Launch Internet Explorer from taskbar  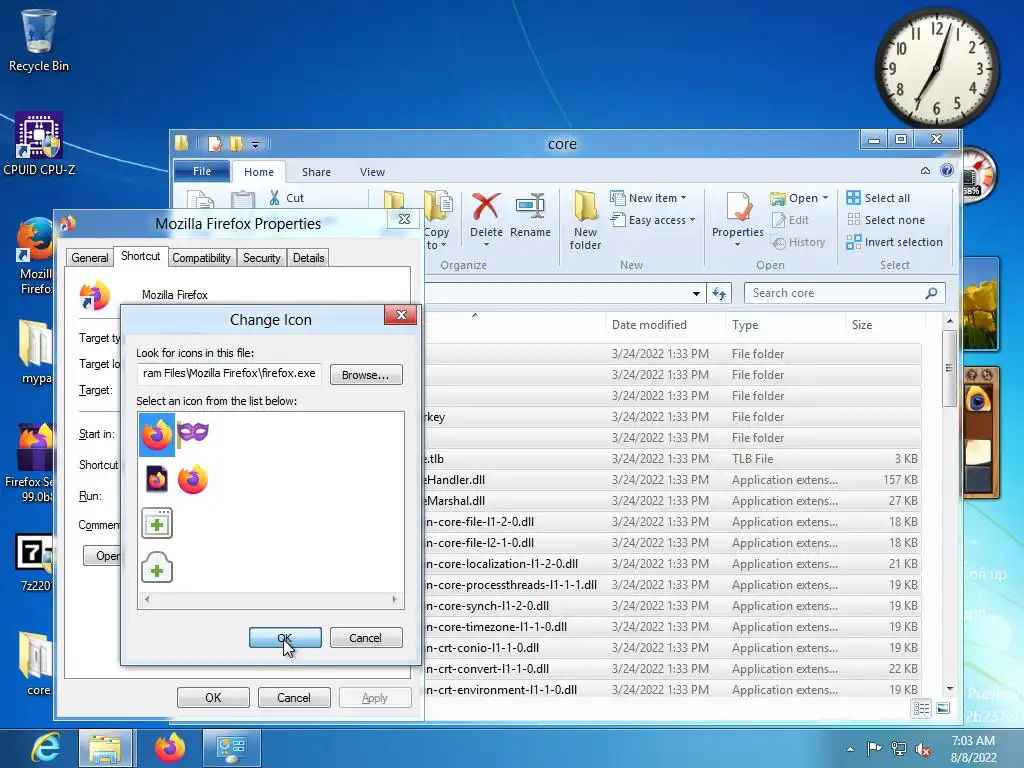pyautogui.click(x=46, y=748)
